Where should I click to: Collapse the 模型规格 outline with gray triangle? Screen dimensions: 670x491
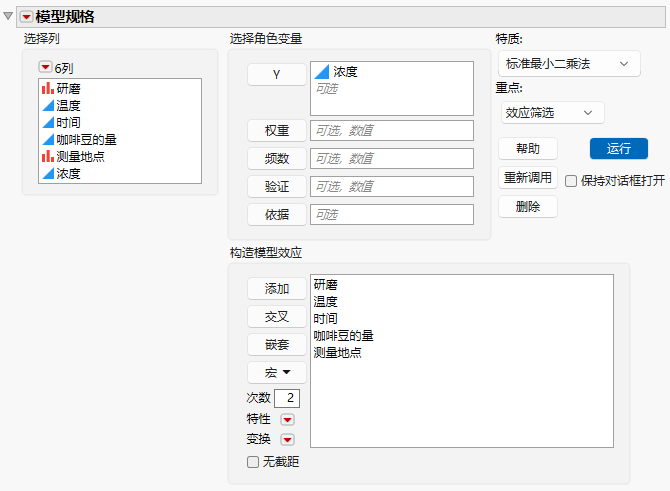click(x=8, y=16)
